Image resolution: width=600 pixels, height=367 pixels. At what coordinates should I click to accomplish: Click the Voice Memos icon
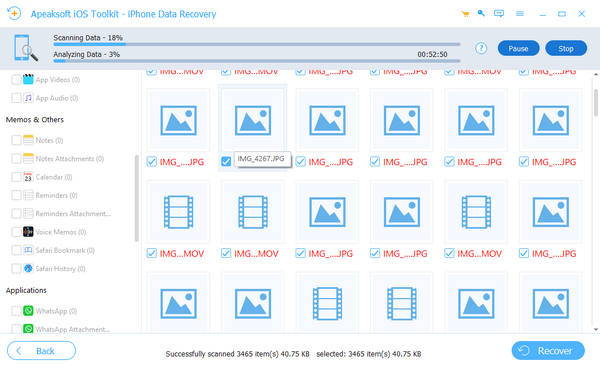(x=28, y=232)
